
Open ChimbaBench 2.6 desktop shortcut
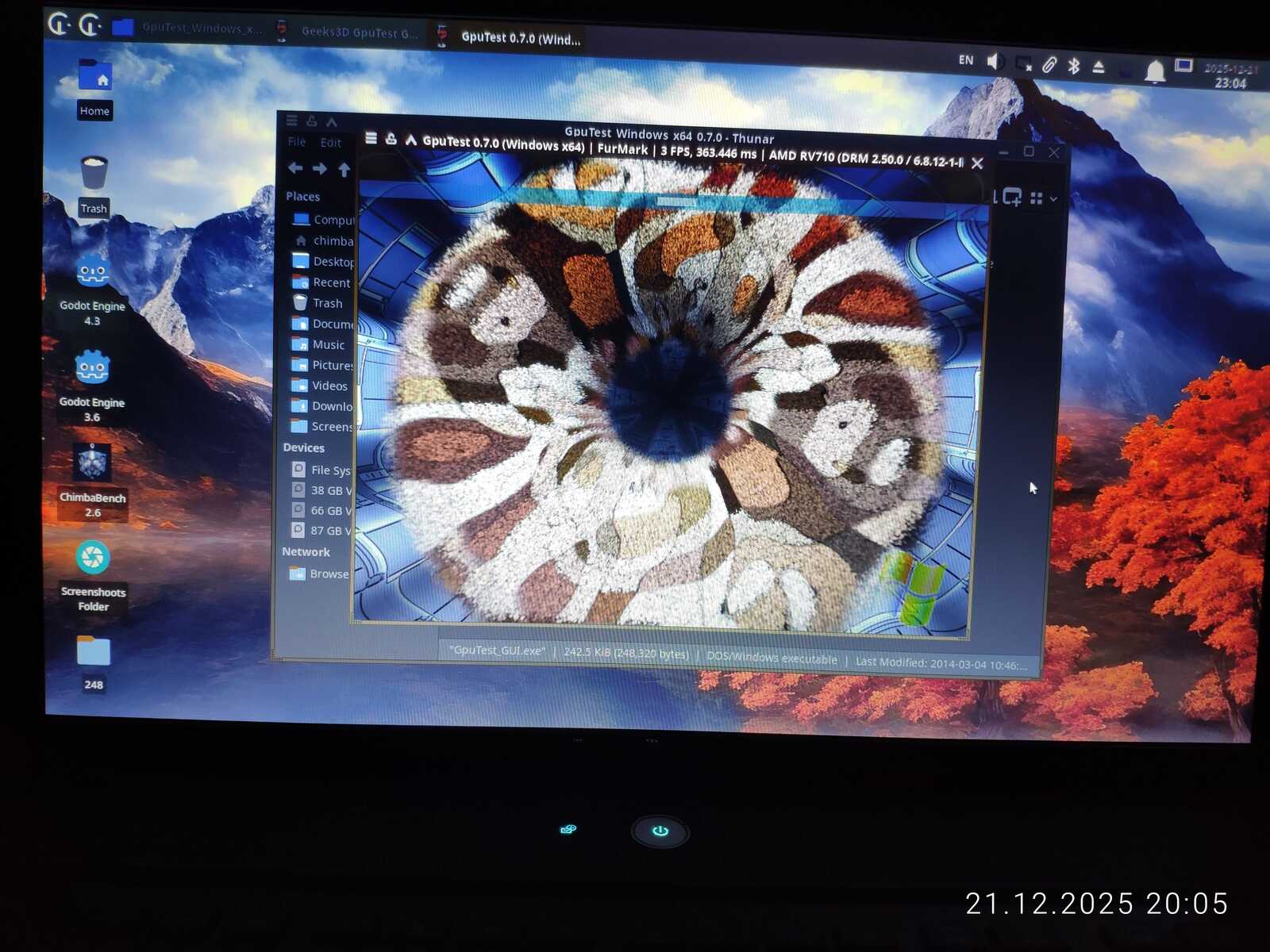click(92, 481)
